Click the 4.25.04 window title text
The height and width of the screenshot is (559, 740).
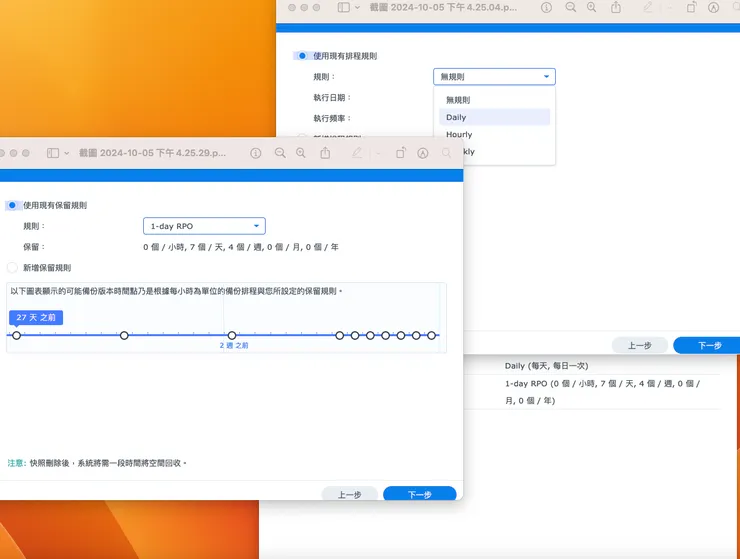[x=443, y=7]
